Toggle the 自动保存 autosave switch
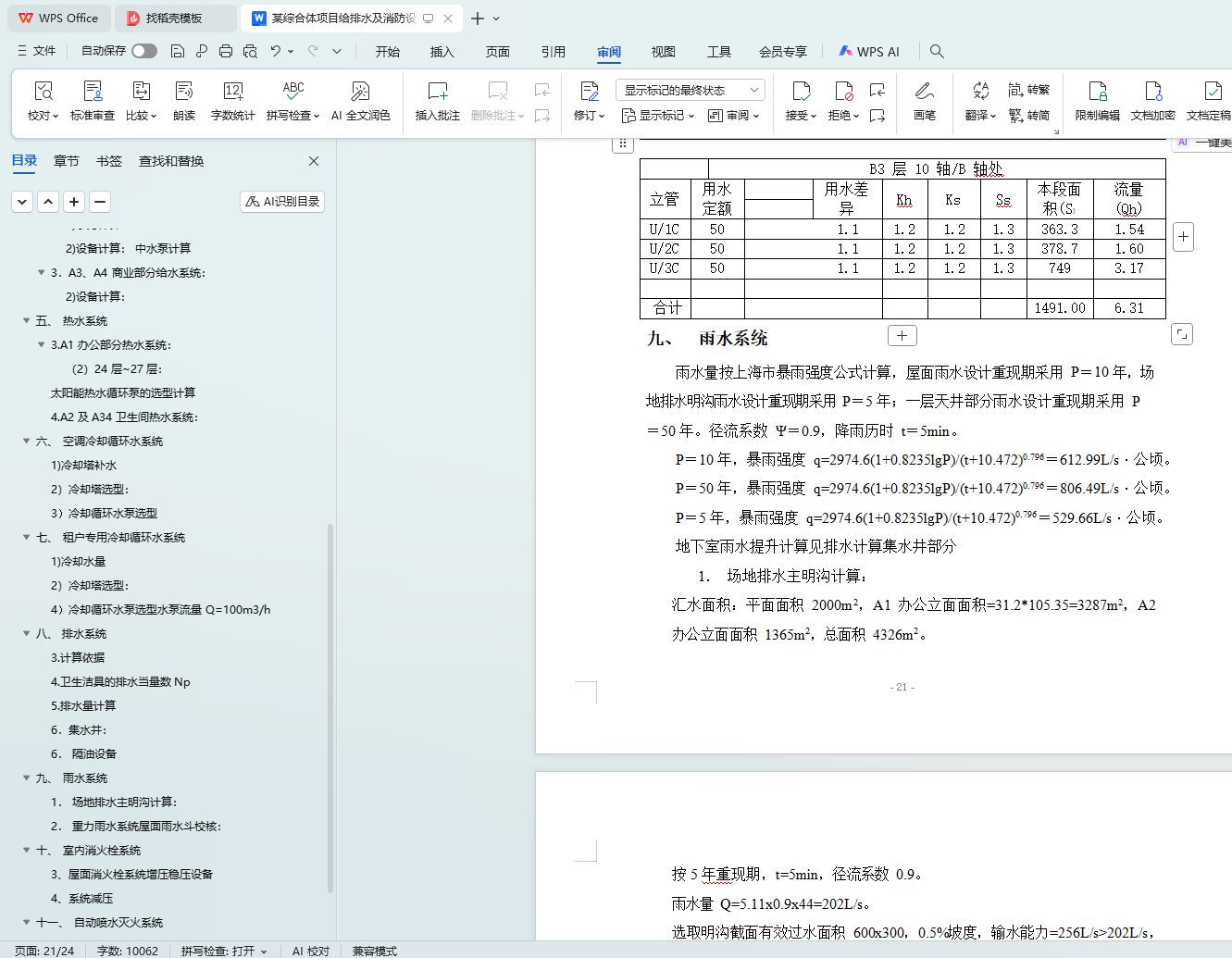 coord(144,51)
